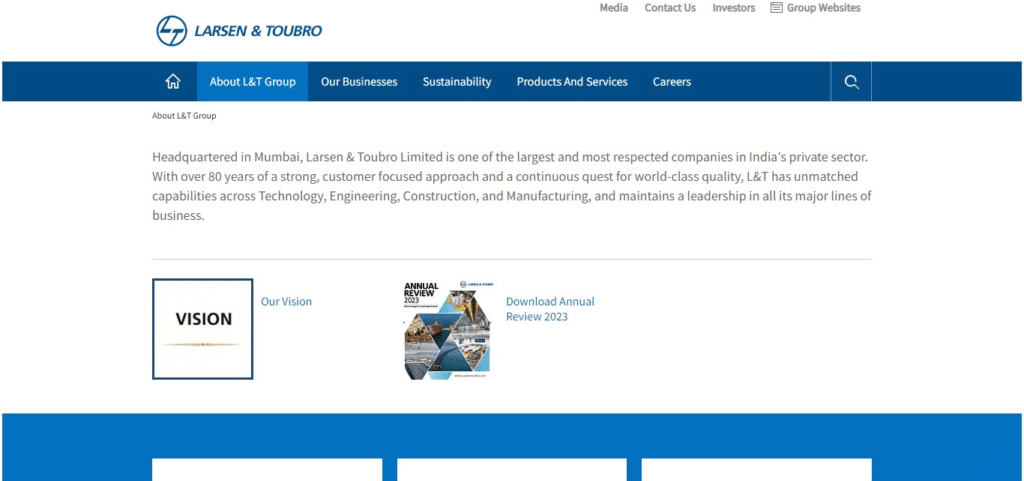Open the Contact Us page
The width and height of the screenshot is (1024, 481).
point(670,8)
